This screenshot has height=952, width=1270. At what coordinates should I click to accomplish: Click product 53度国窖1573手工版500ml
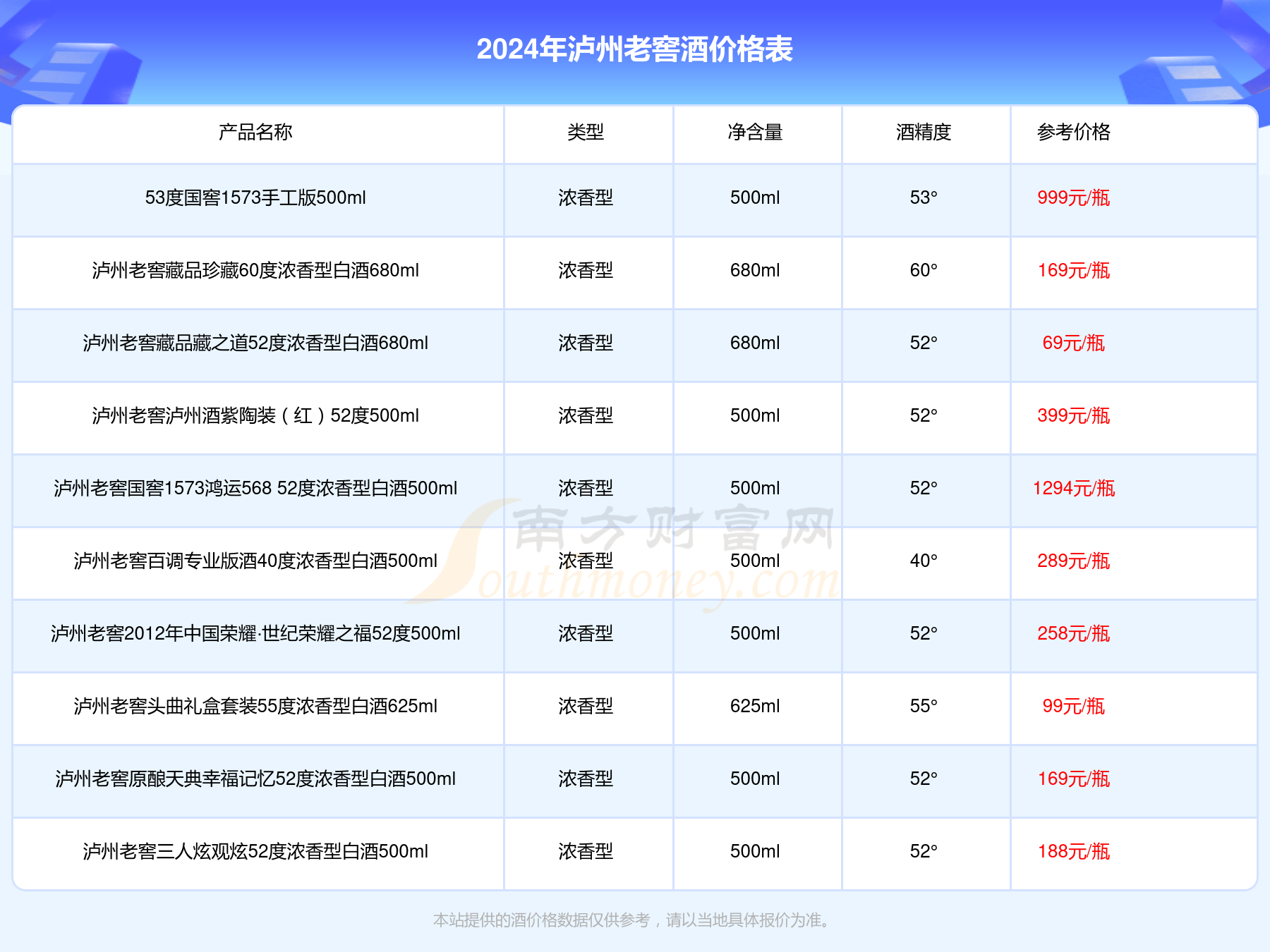coord(255,197)
